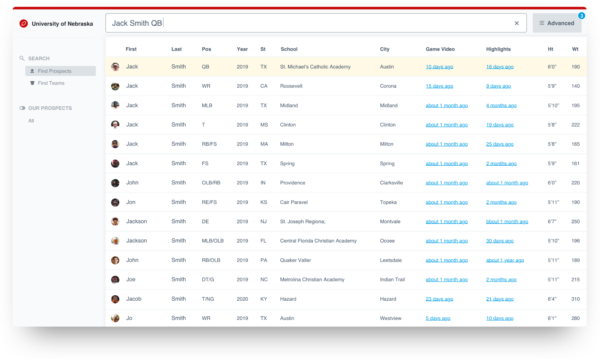
Task: Click the University of Nebraska logo icon
Action: coord(23,24)
